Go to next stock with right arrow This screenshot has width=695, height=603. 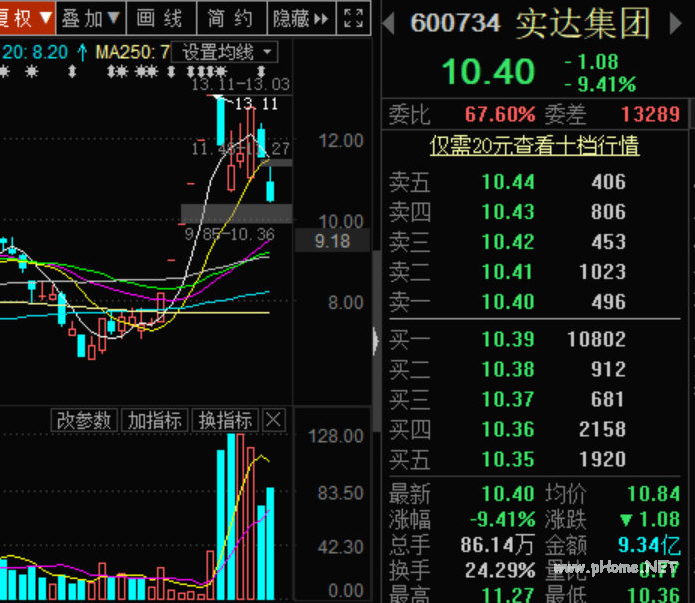[x=675, y=23]
